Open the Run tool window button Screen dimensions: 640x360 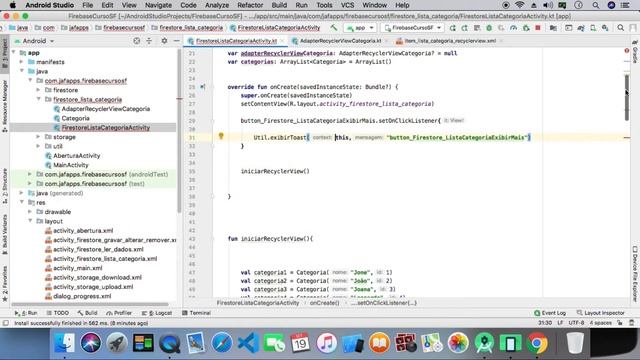(26, 313)
